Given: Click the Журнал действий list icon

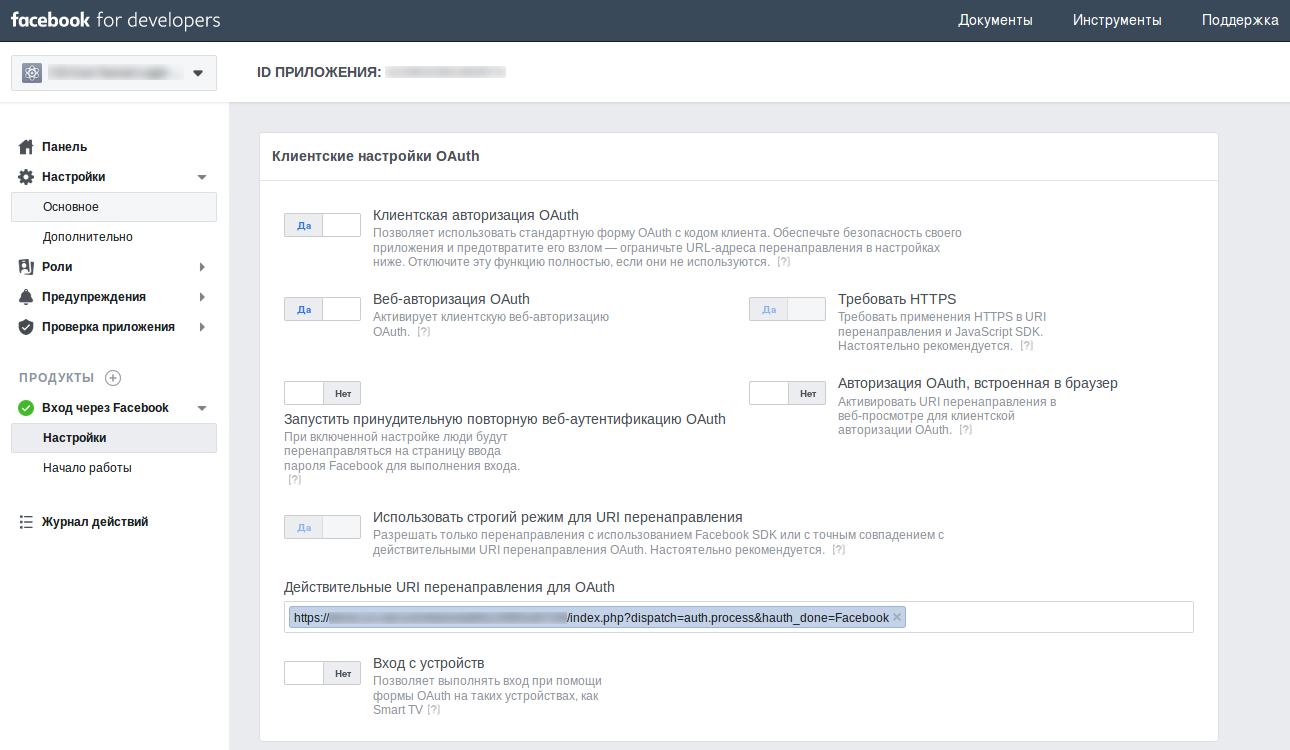Looking at the screenshot, I should [27, 522].
